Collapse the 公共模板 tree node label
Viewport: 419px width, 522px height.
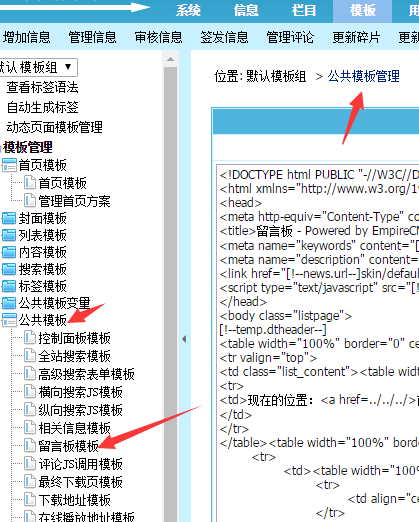coord(42,320)
